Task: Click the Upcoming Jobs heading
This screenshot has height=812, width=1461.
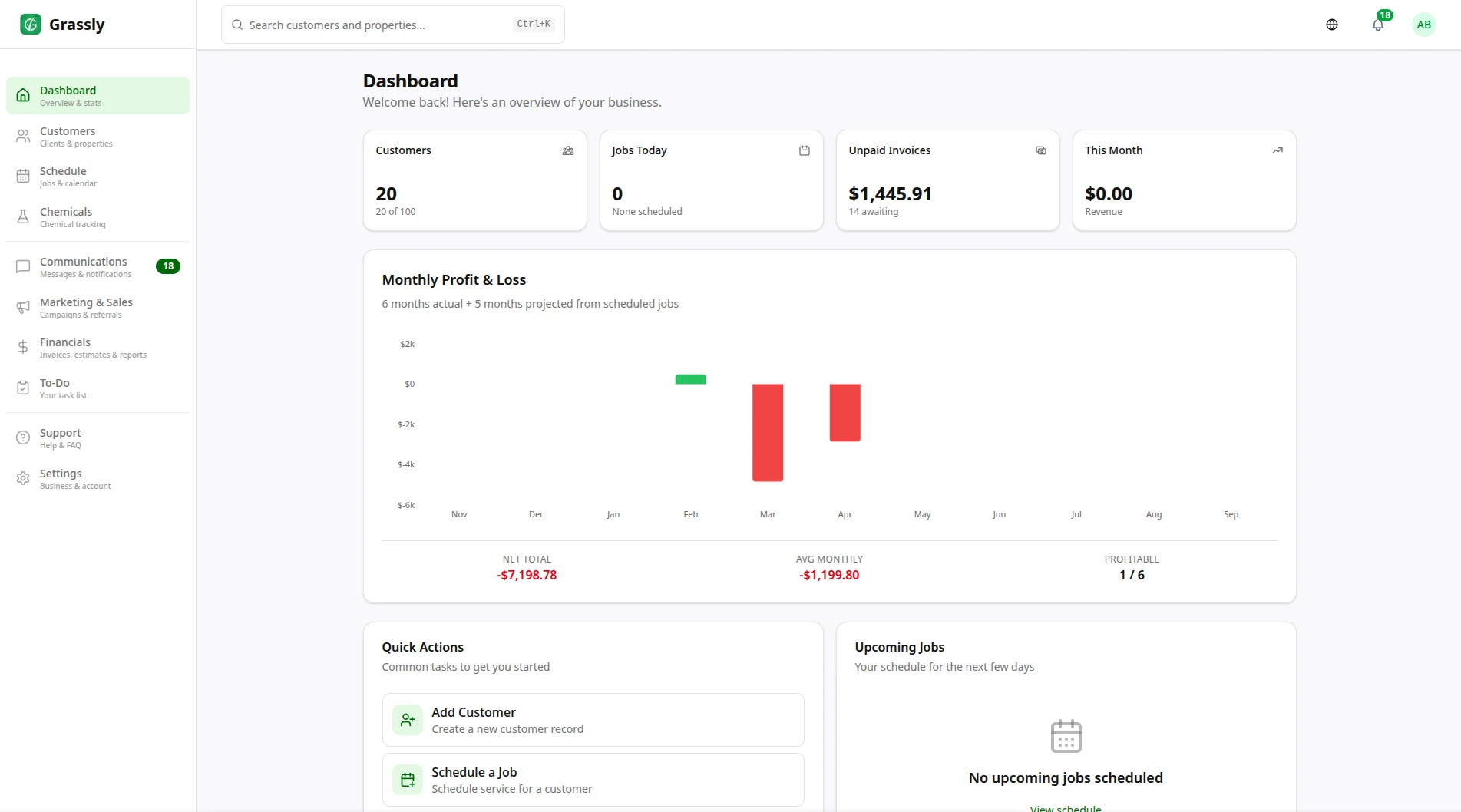Action: click(x=900, y=647)
